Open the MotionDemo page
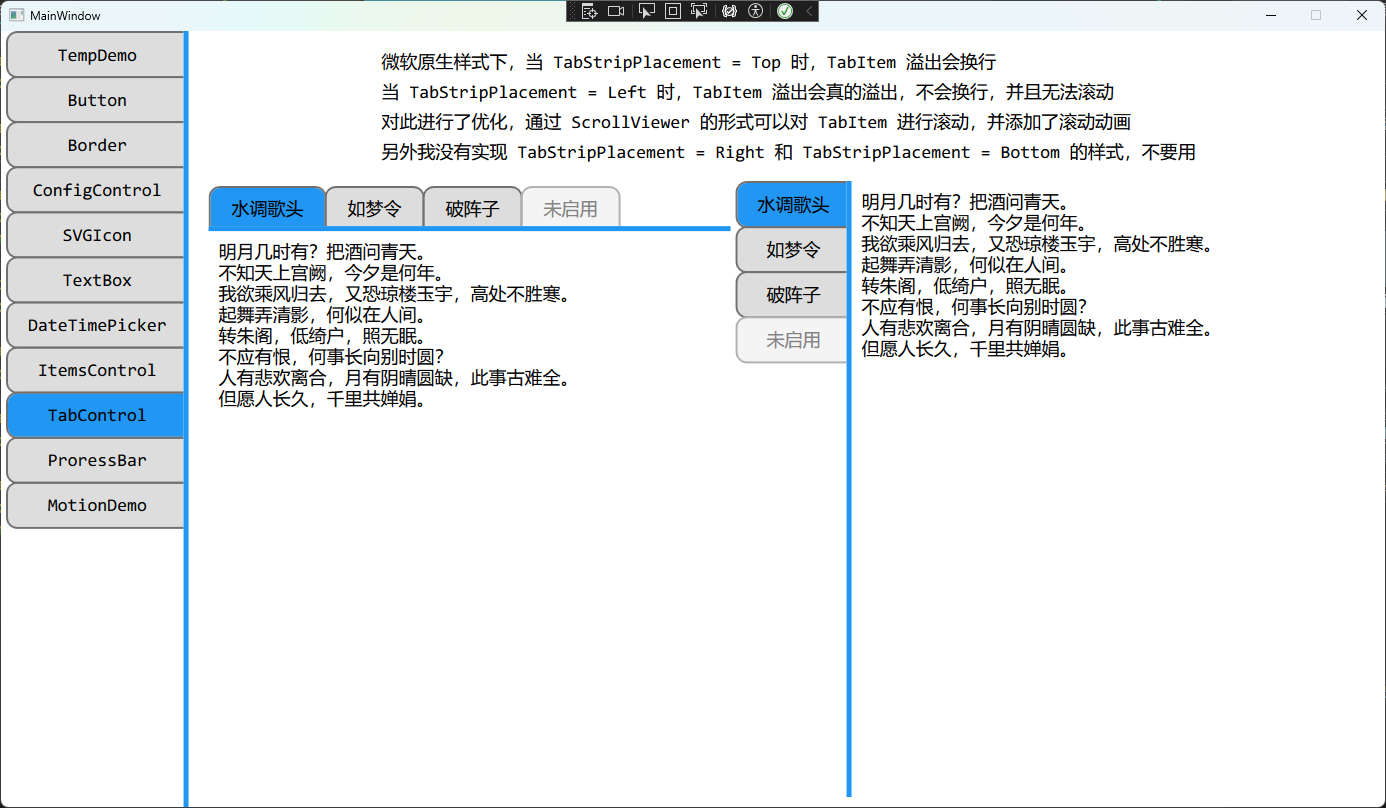The height and width of the screenshot is (808, 1386). [x=96, y=505]
